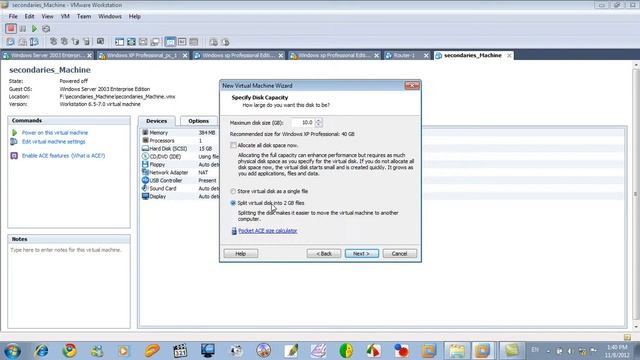Close the Router-1 tab

click(x=426, y=55)
